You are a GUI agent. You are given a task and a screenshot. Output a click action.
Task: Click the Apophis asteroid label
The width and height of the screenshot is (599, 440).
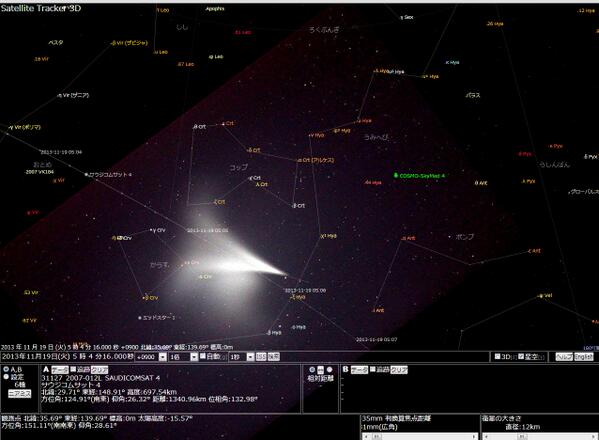[215, 8]
